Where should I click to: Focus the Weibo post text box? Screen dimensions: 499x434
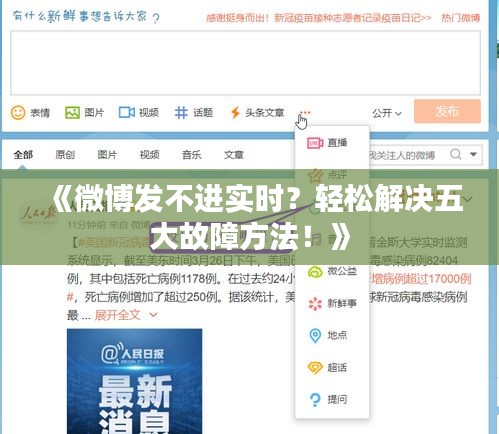click(x=245, y=63)
